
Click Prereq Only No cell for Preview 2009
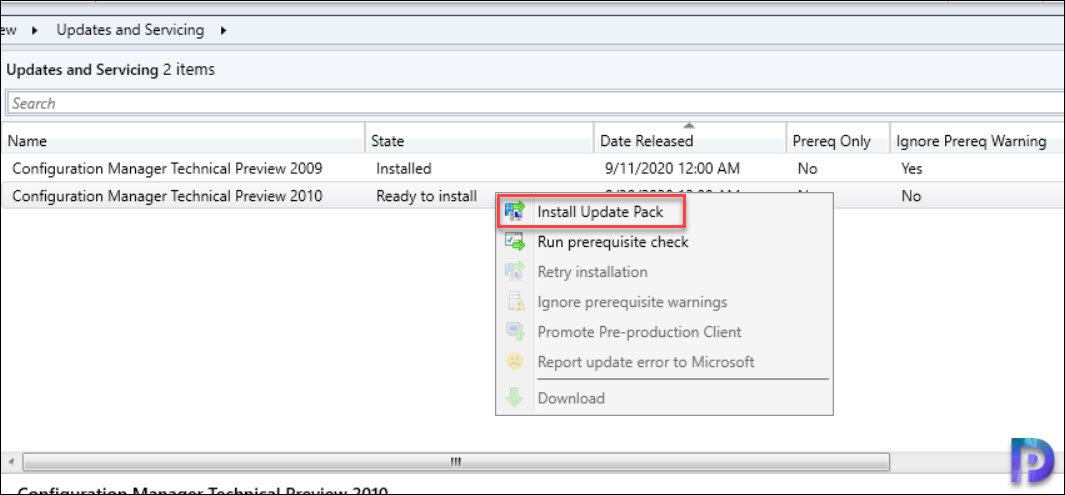pos(808,168)
